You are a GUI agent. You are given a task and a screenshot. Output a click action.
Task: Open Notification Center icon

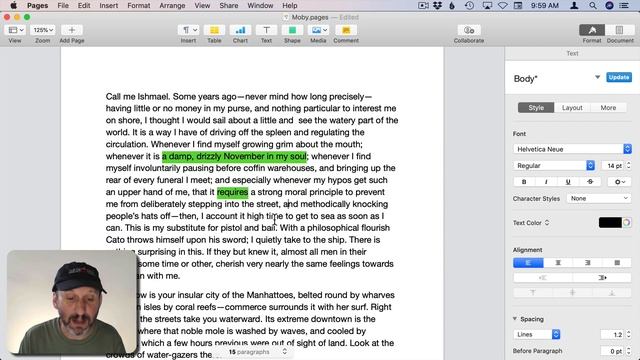point(624,5)
